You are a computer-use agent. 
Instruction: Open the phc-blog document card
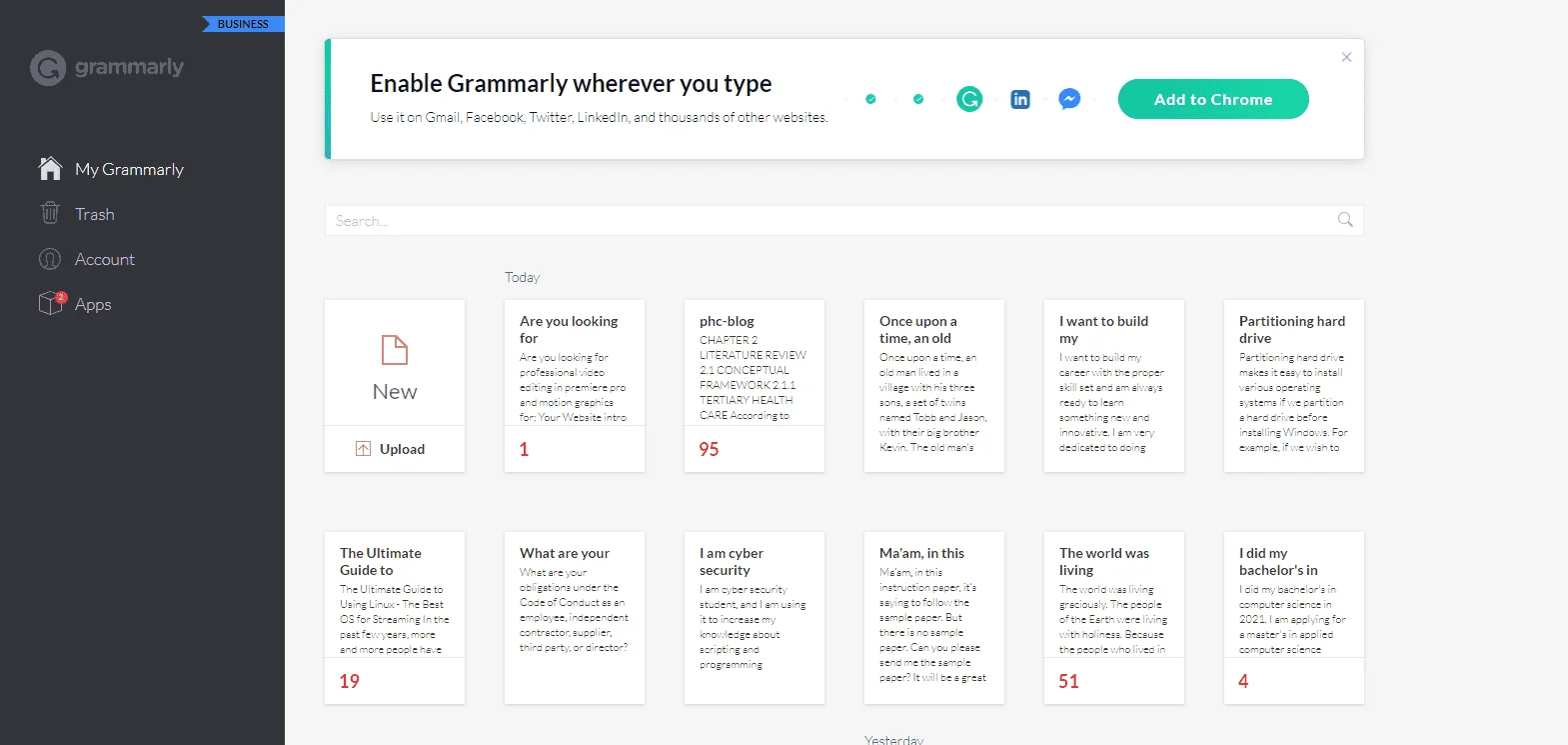755,386
